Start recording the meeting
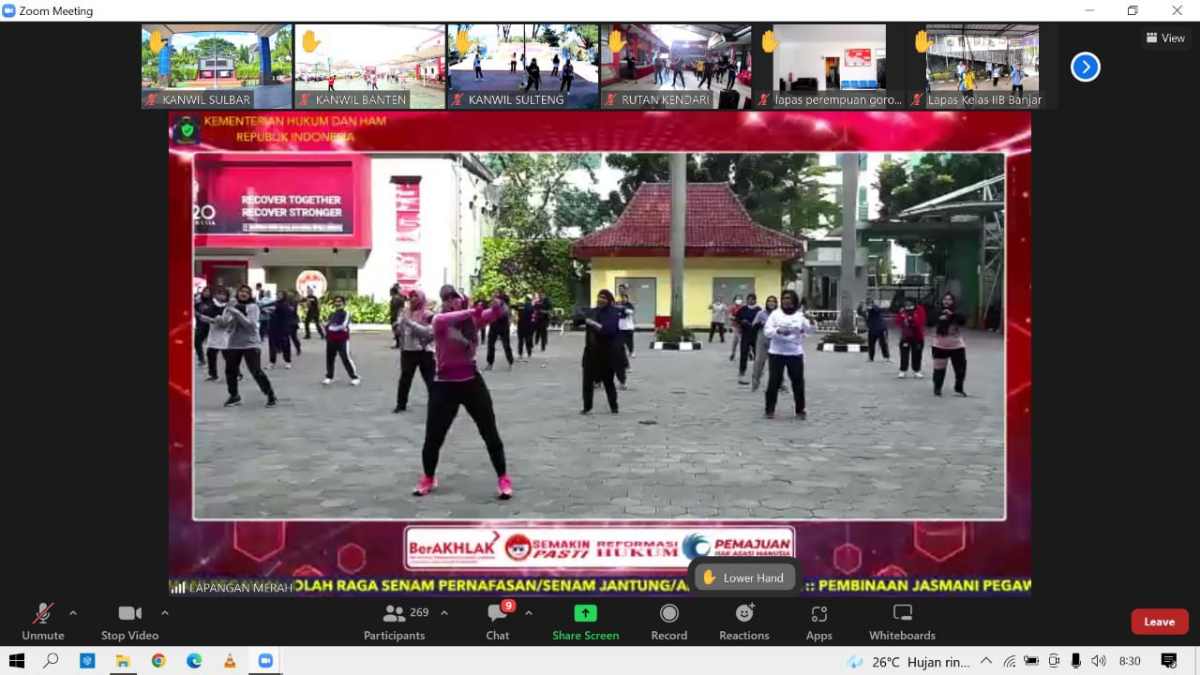The image size is (1200, 675). (669, 621)
